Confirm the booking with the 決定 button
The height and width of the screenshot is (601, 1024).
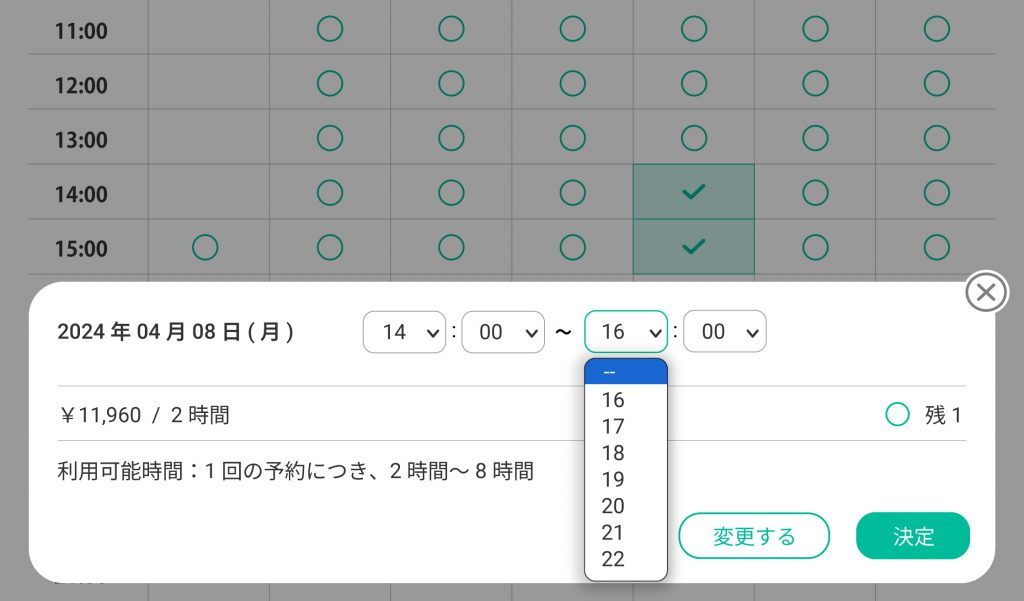click(912, 536)
